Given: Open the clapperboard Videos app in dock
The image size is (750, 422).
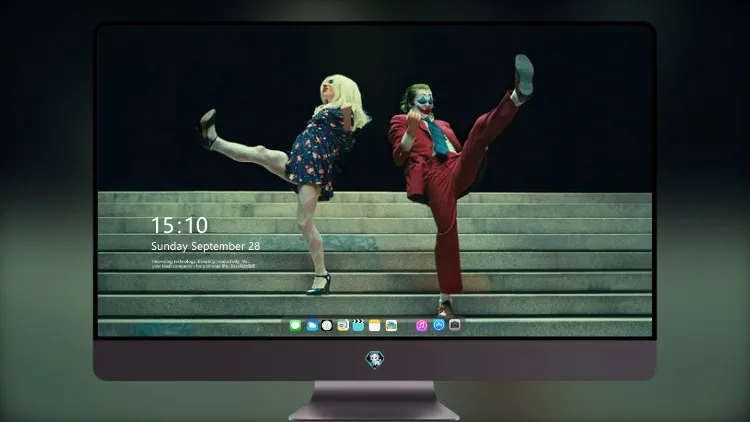Looking at the screenshot, I should (358, 326).
